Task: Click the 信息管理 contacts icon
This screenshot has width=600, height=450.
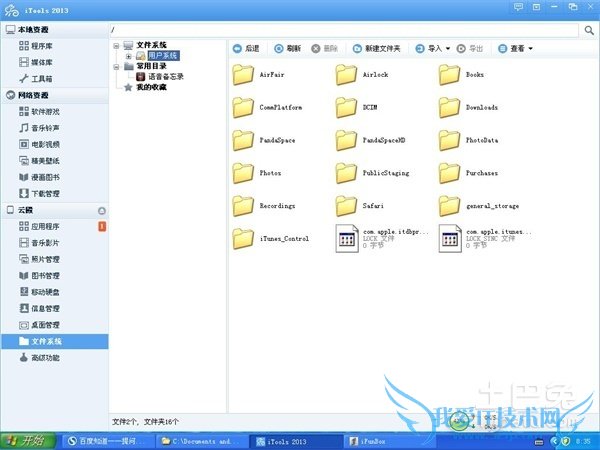Action: pos(24,308)
